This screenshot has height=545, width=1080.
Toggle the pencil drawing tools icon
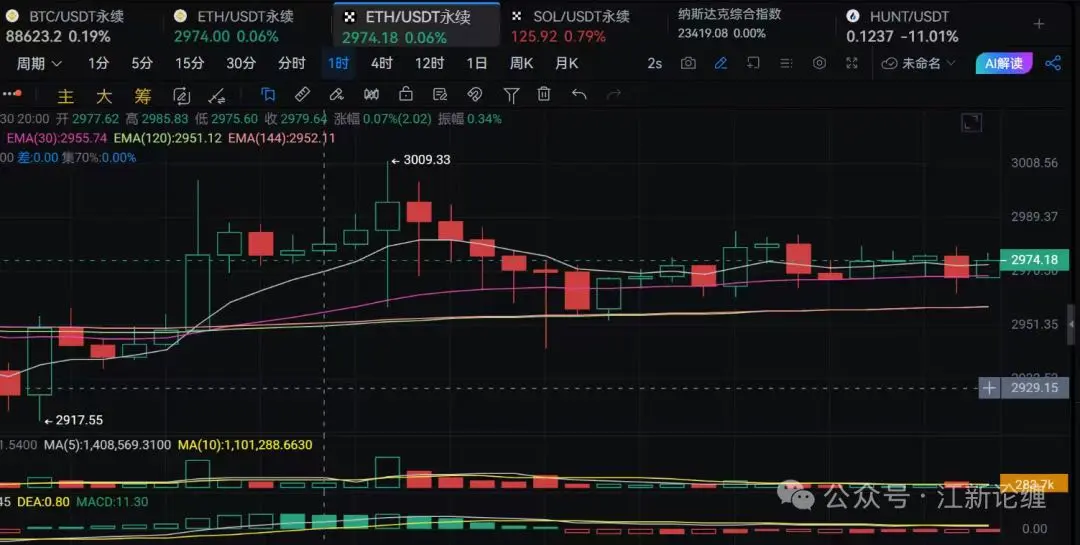(x=720, y=63)
